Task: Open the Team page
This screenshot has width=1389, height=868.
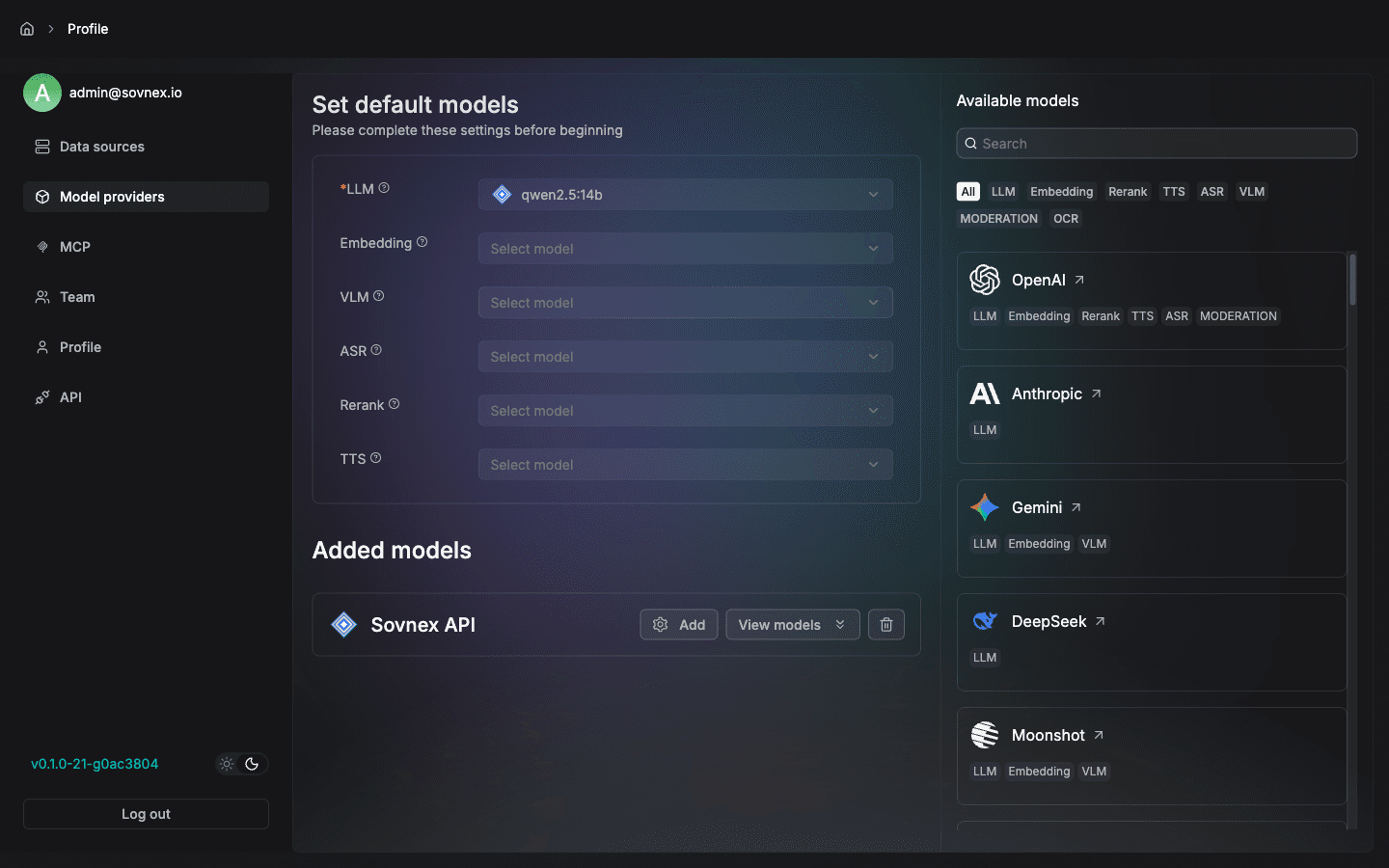Action: point(146,297)
